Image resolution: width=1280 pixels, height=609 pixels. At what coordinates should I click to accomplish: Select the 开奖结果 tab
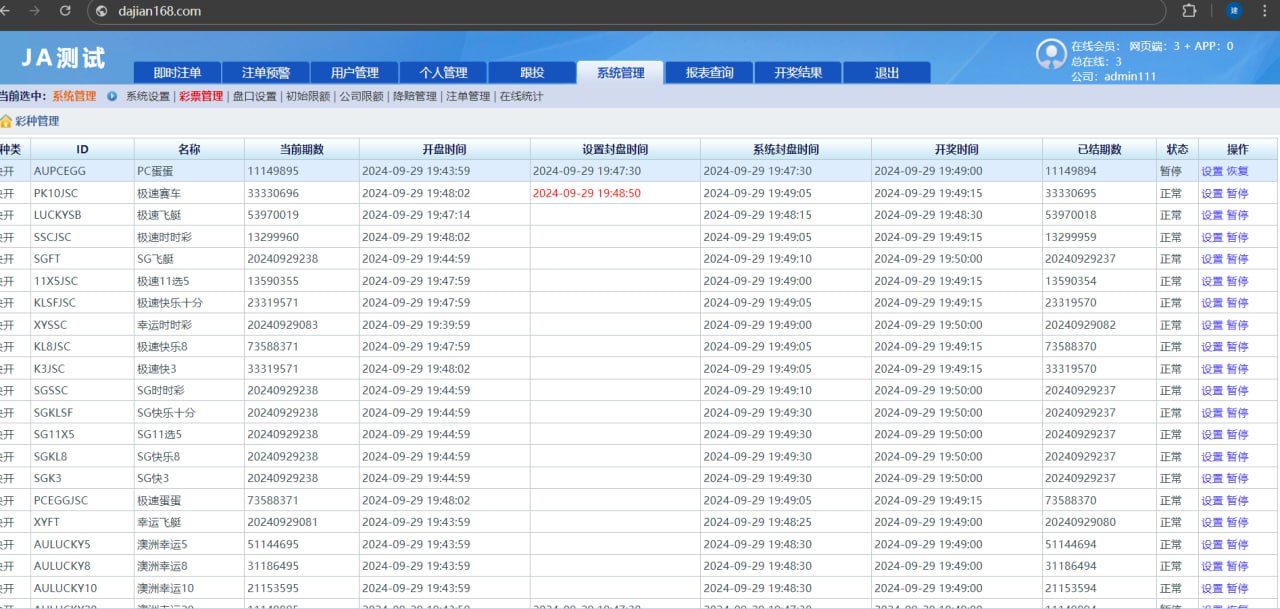pos(798,73)
